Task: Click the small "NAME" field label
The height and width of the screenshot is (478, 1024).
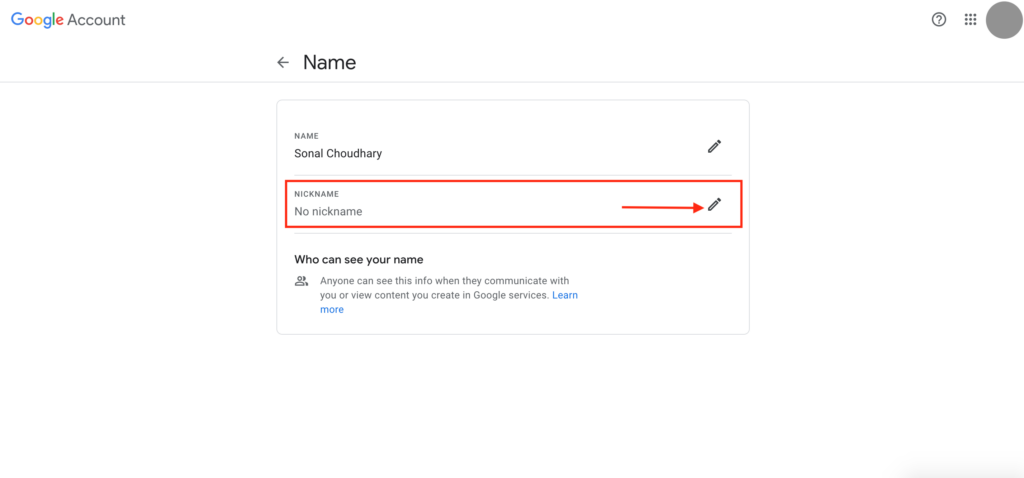Action: tap(306, 135)
